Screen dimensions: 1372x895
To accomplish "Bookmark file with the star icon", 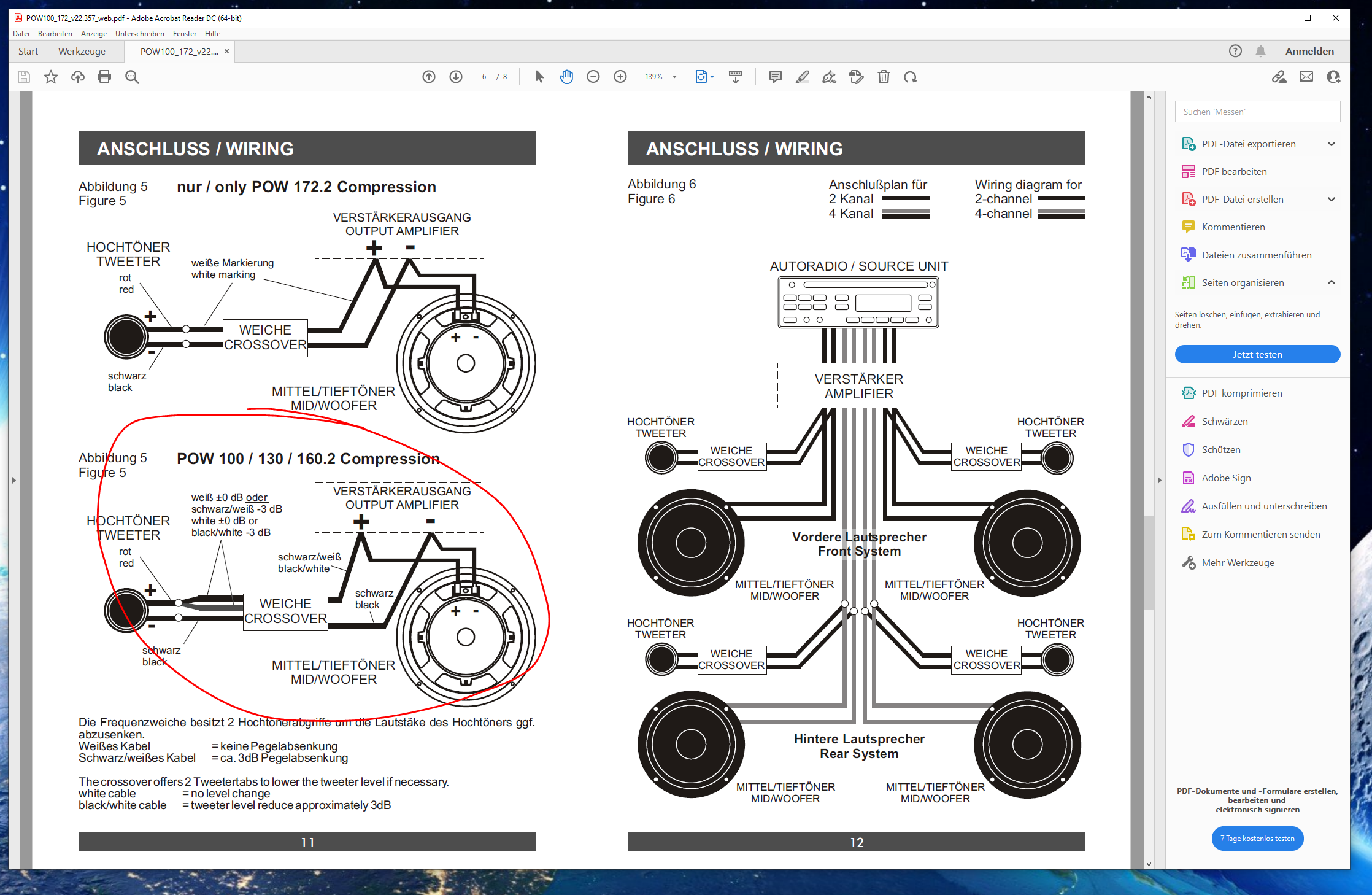I will tap(50, 77).
